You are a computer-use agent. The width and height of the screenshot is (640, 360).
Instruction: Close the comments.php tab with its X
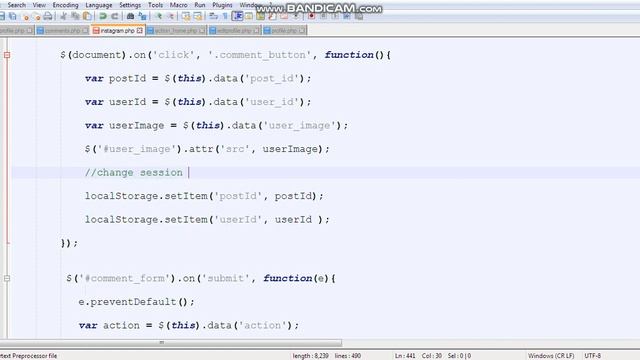pos(85,31)
